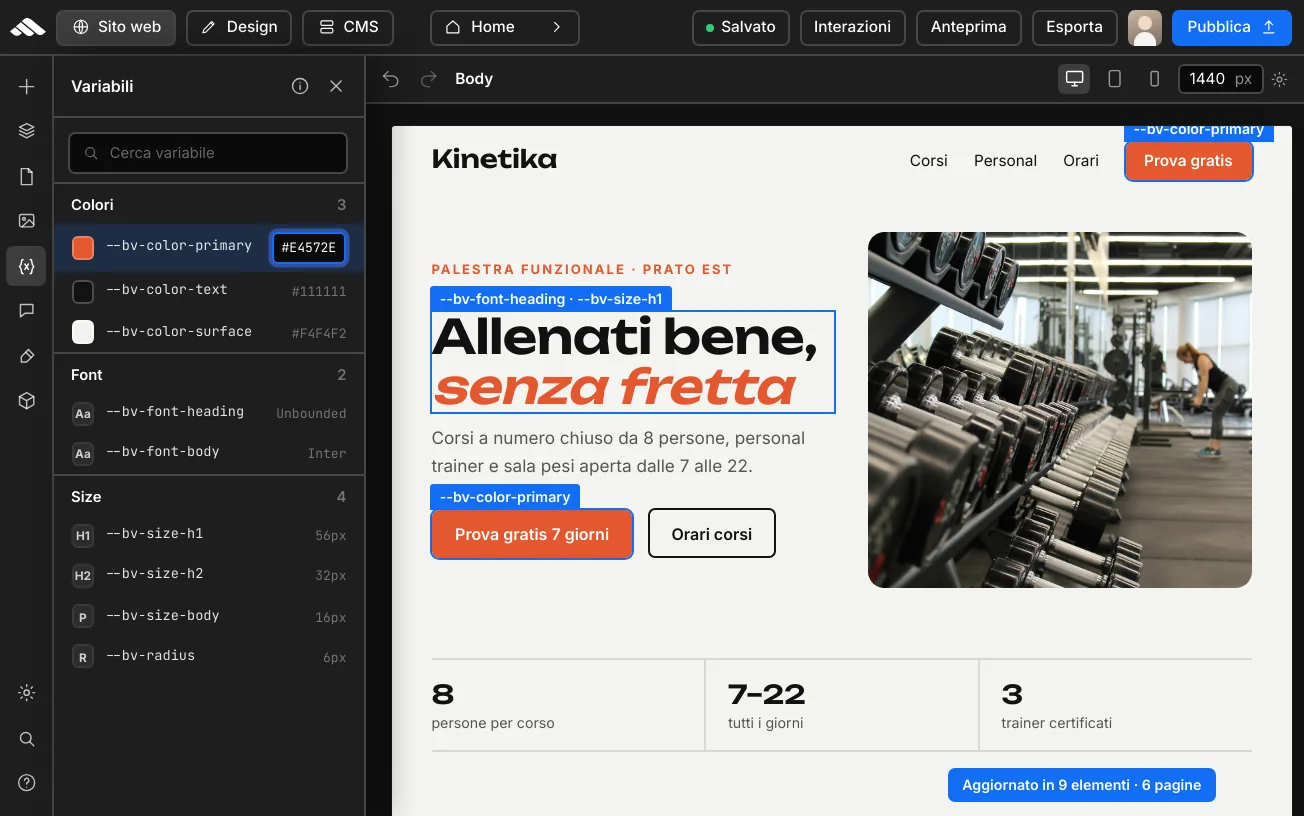Click the --bv-color-primary orange swatch

83,248
